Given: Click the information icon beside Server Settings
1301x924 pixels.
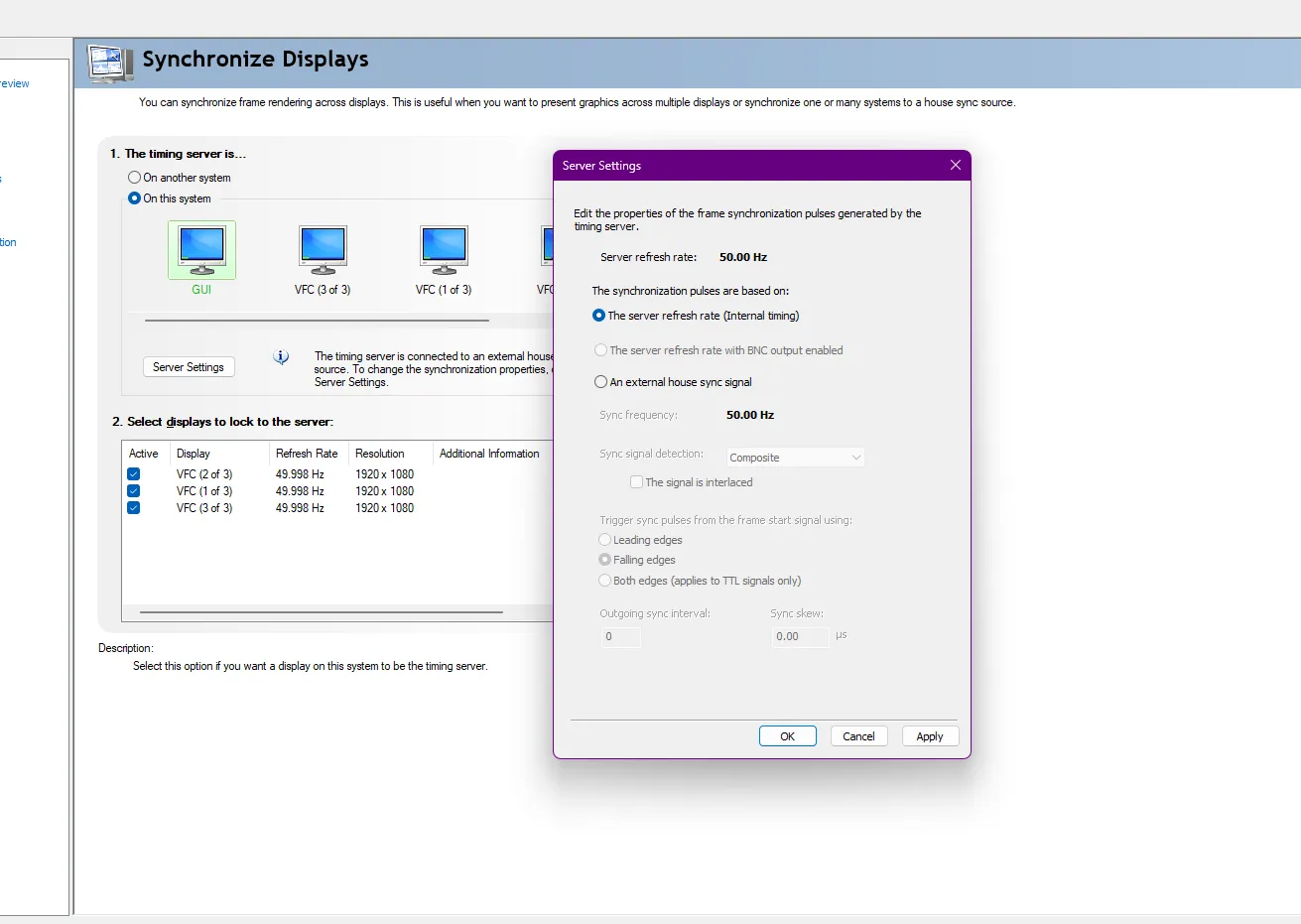Looking at the screenshot, I should pos(282,357).
